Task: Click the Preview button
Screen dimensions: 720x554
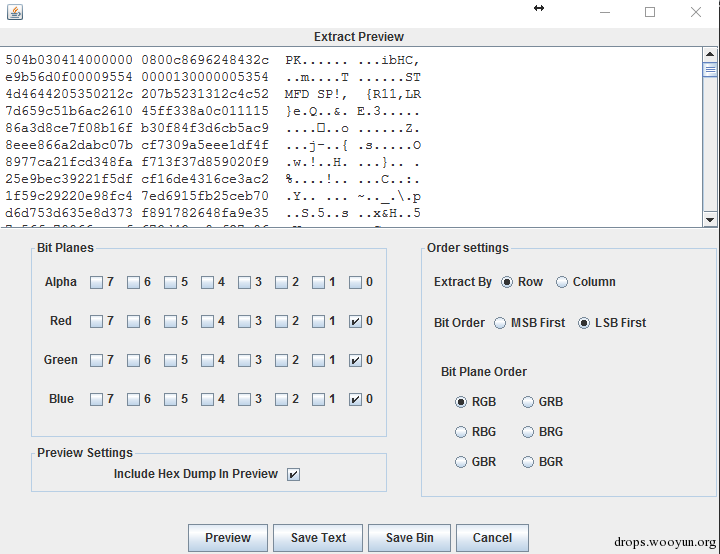Action: coord(228,537)
